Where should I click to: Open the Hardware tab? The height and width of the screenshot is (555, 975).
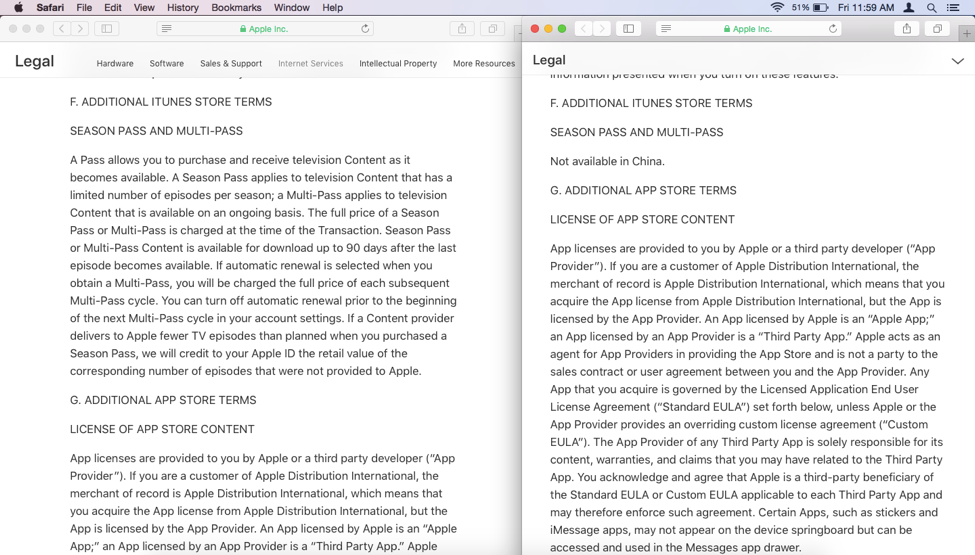coord(115,63)
